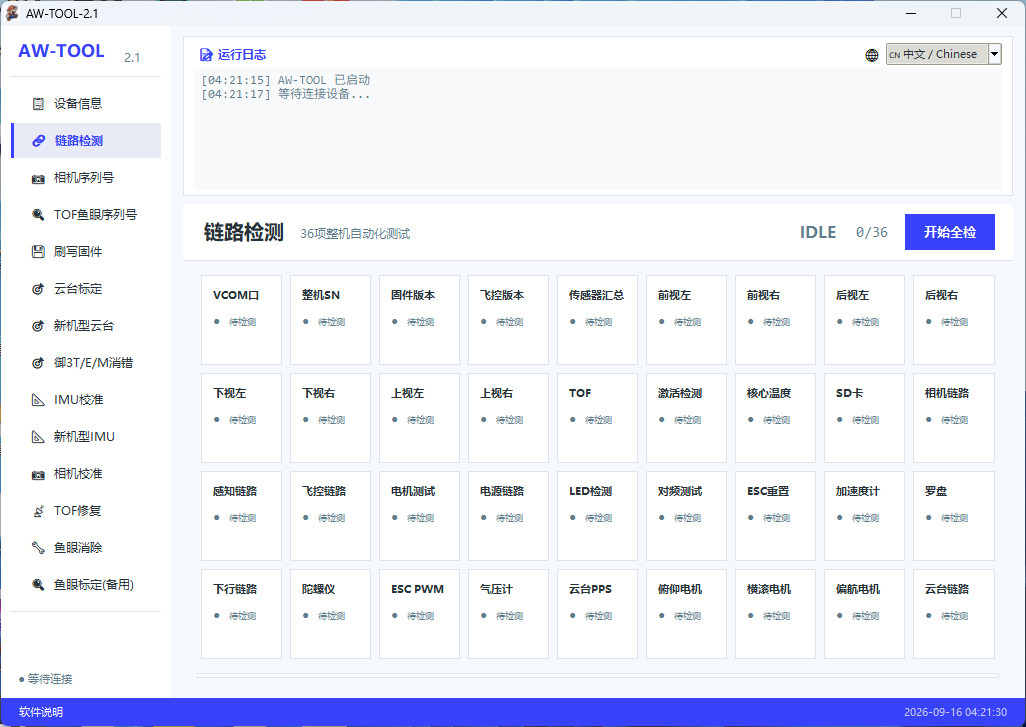The width and height of the screenshot is (1026, 727).
Task: Click the 罗盘 test card
Action: pos(954,516)
